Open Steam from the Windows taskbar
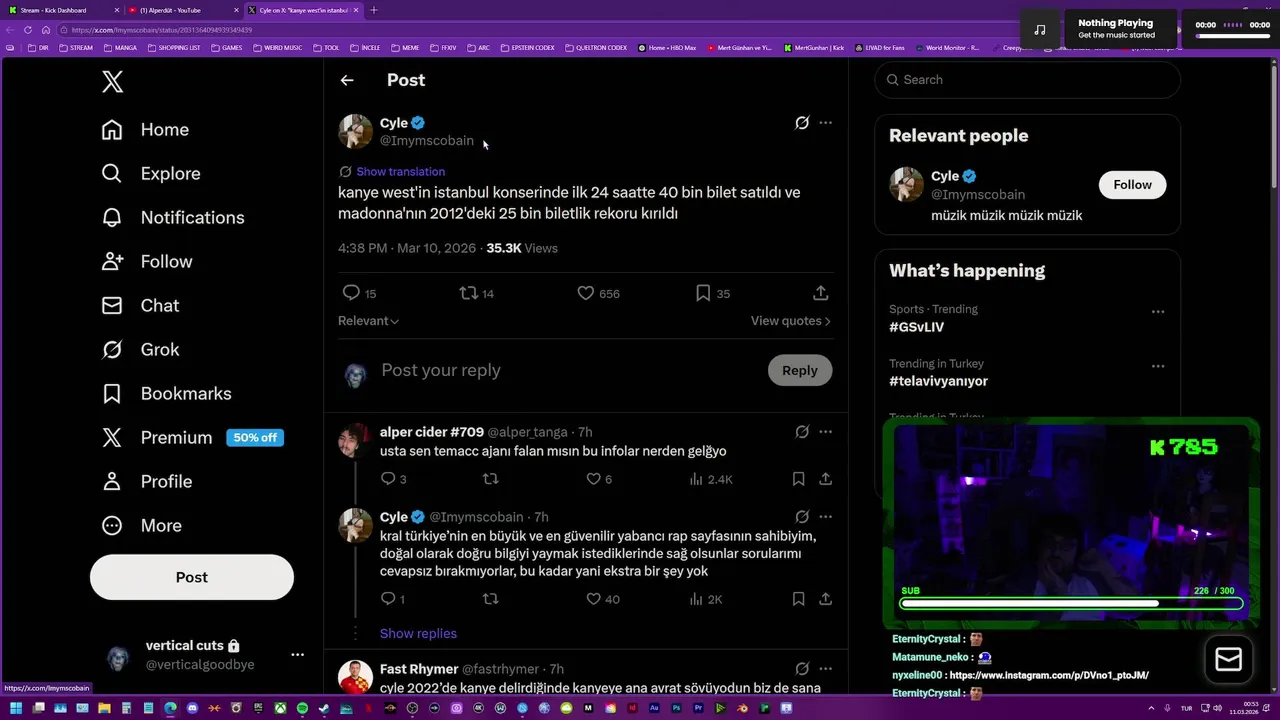This screenshot has height=720, width=1280. [x=324, y=708]
